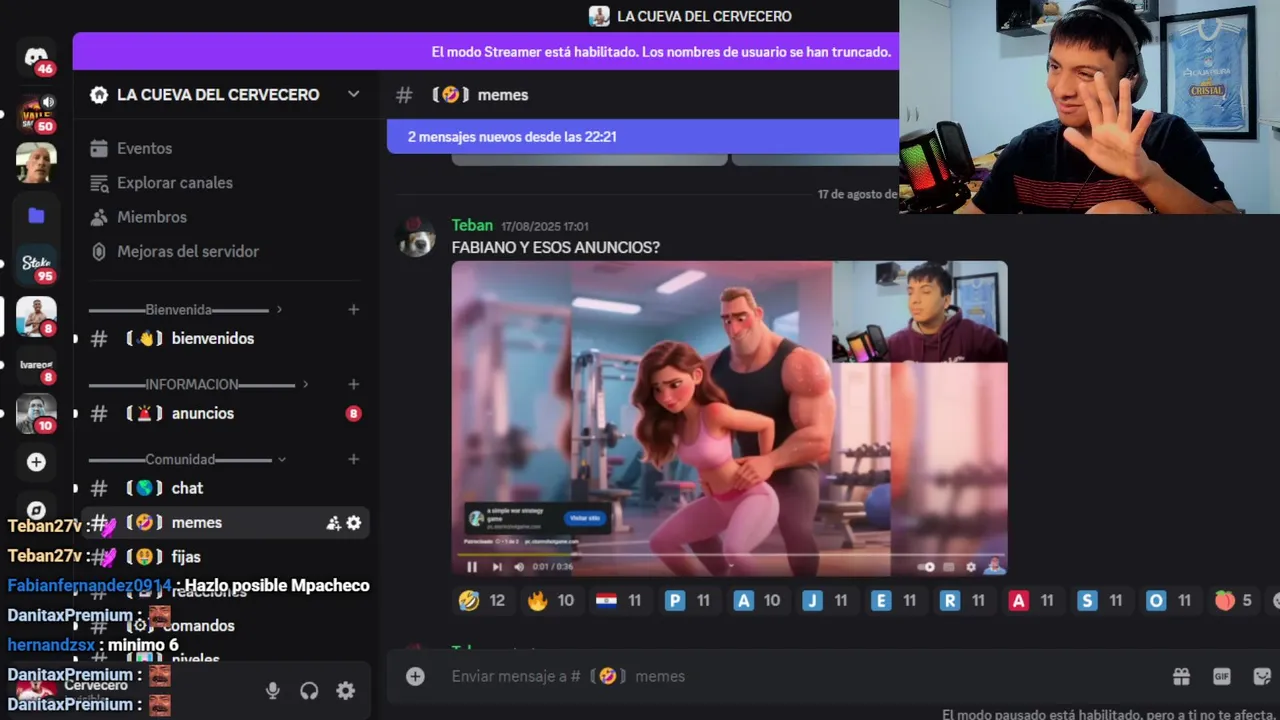Create channel in Comunidad category
Viewport: 1280px width, 720px height.
coord(353,459)
